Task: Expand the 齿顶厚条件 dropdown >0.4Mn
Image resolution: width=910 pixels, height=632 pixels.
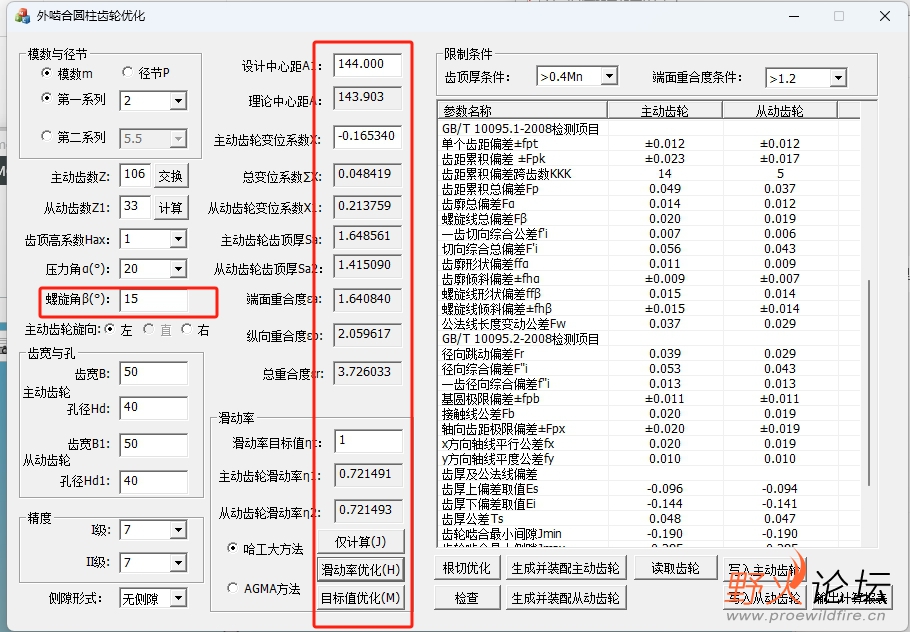Action: 609,75
